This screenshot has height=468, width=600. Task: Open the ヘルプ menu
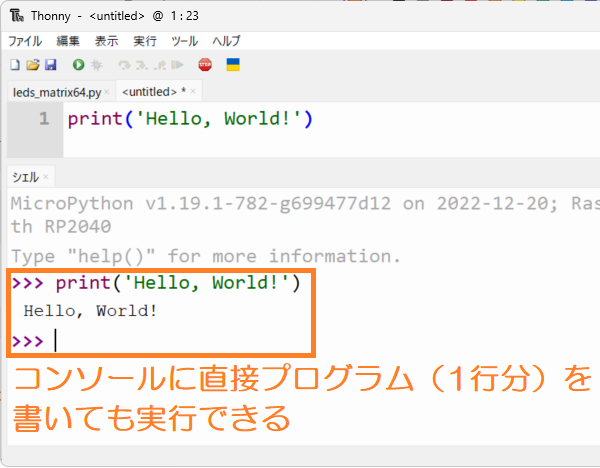pyautogui.click(x=227, y=41)
